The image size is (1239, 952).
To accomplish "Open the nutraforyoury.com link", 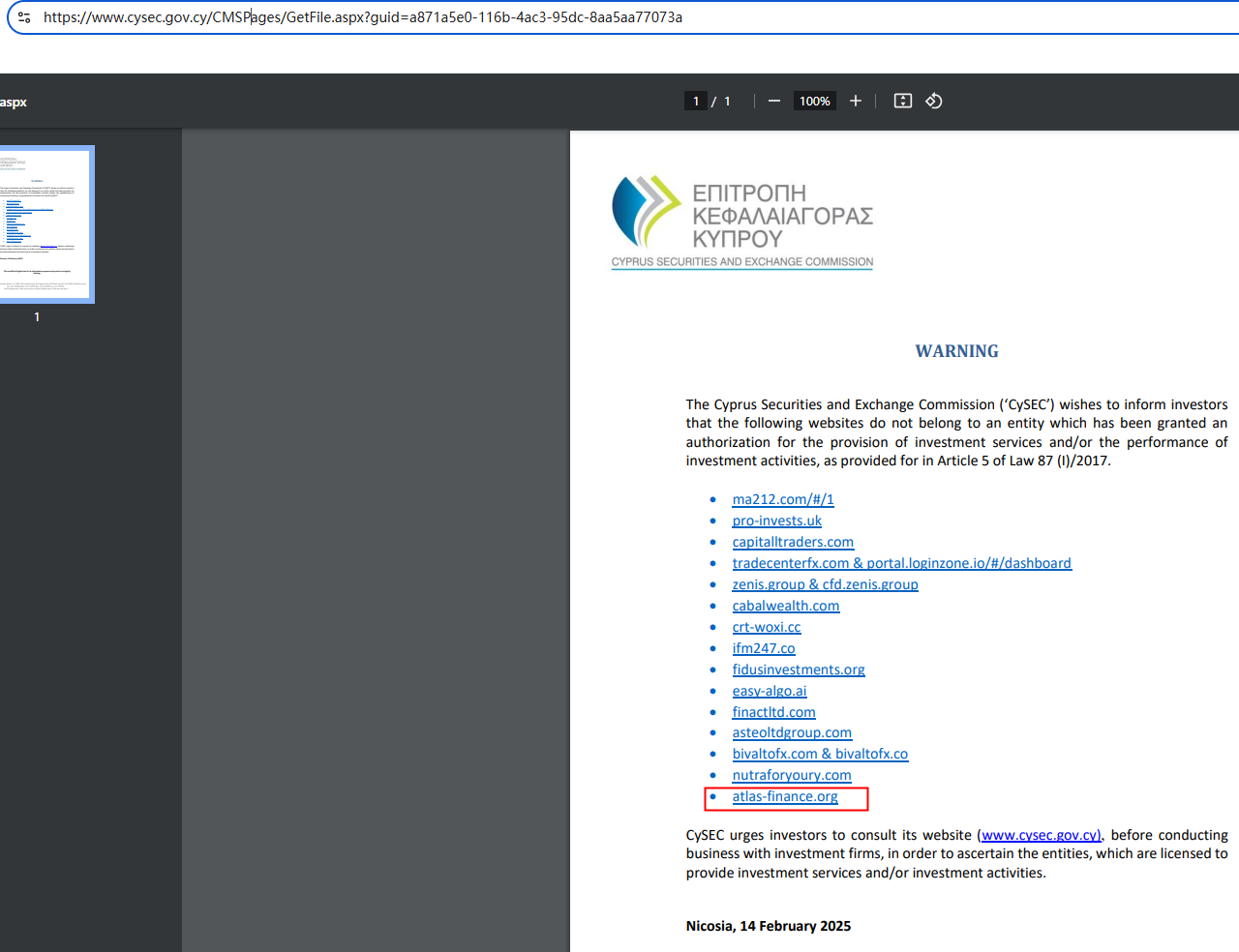I will click(792, 775).
